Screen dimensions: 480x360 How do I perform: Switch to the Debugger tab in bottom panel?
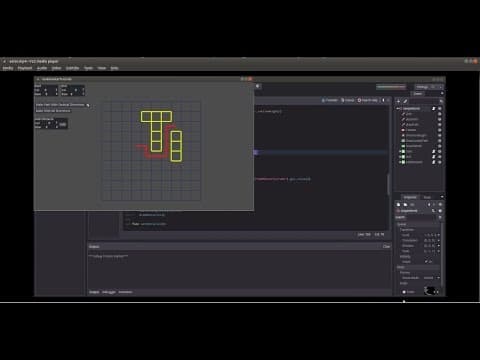(x=109, y=292)
